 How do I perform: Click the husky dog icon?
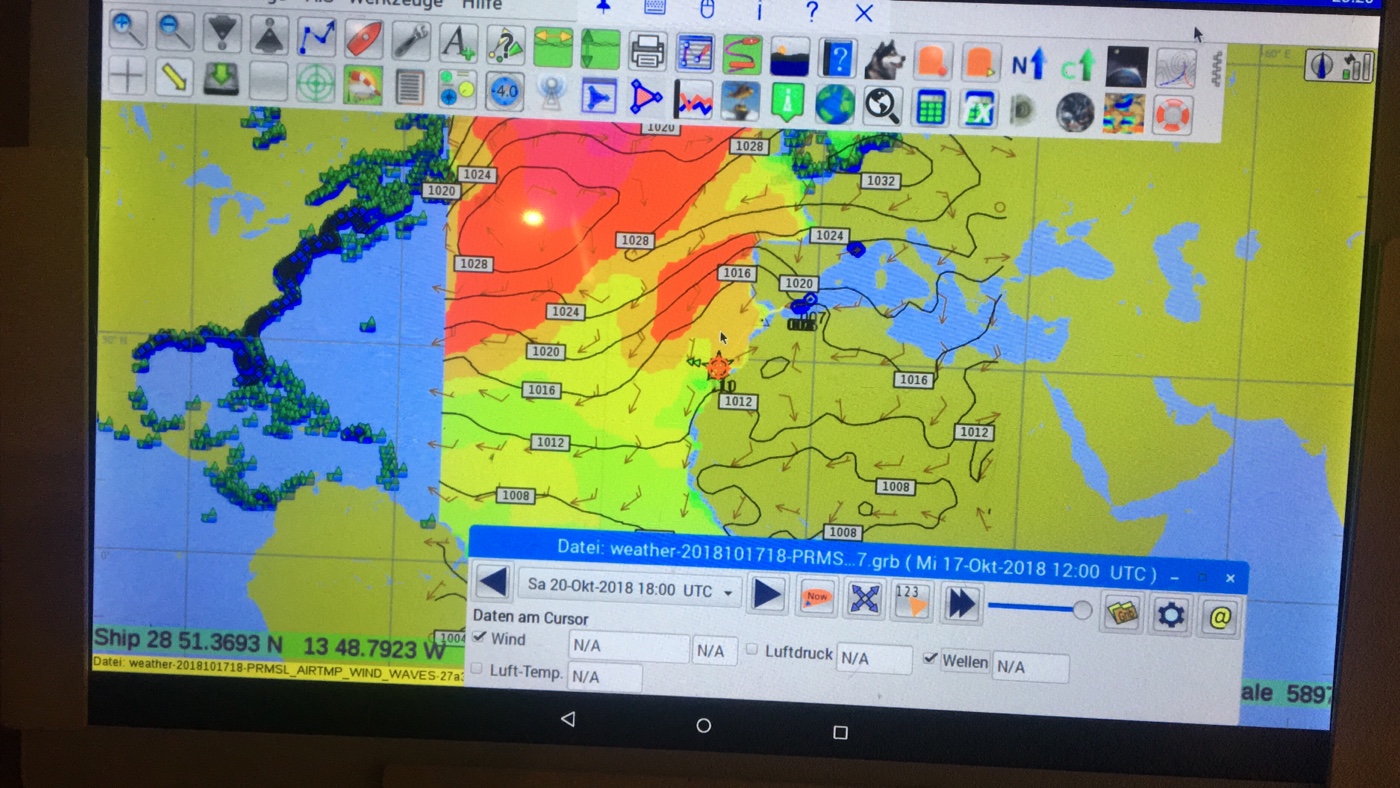pos(884,60)
